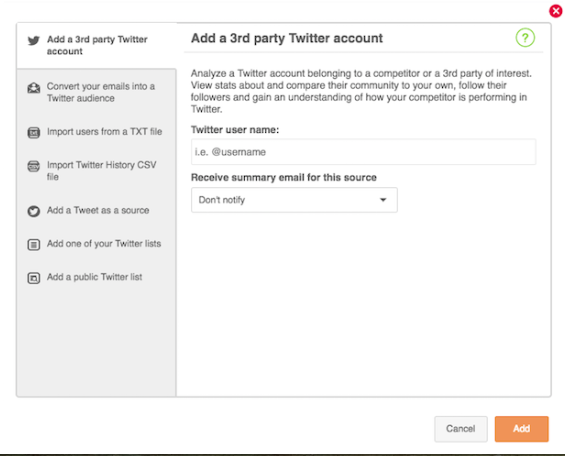This screenshot has width=565, height=456.
Task: Click the Cancel button
Action: click(x=461, y=429)
